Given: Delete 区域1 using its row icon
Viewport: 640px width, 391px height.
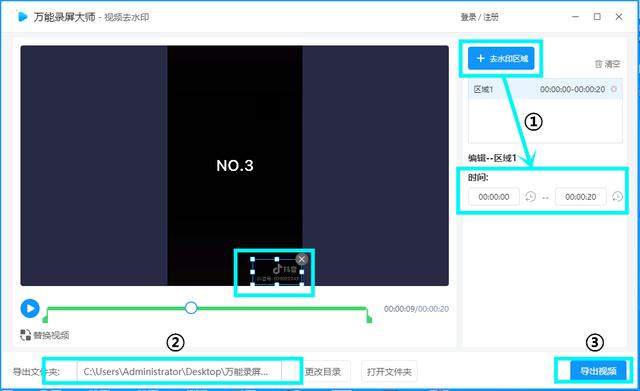Looking at the screenshot, I should coord(613,89).
